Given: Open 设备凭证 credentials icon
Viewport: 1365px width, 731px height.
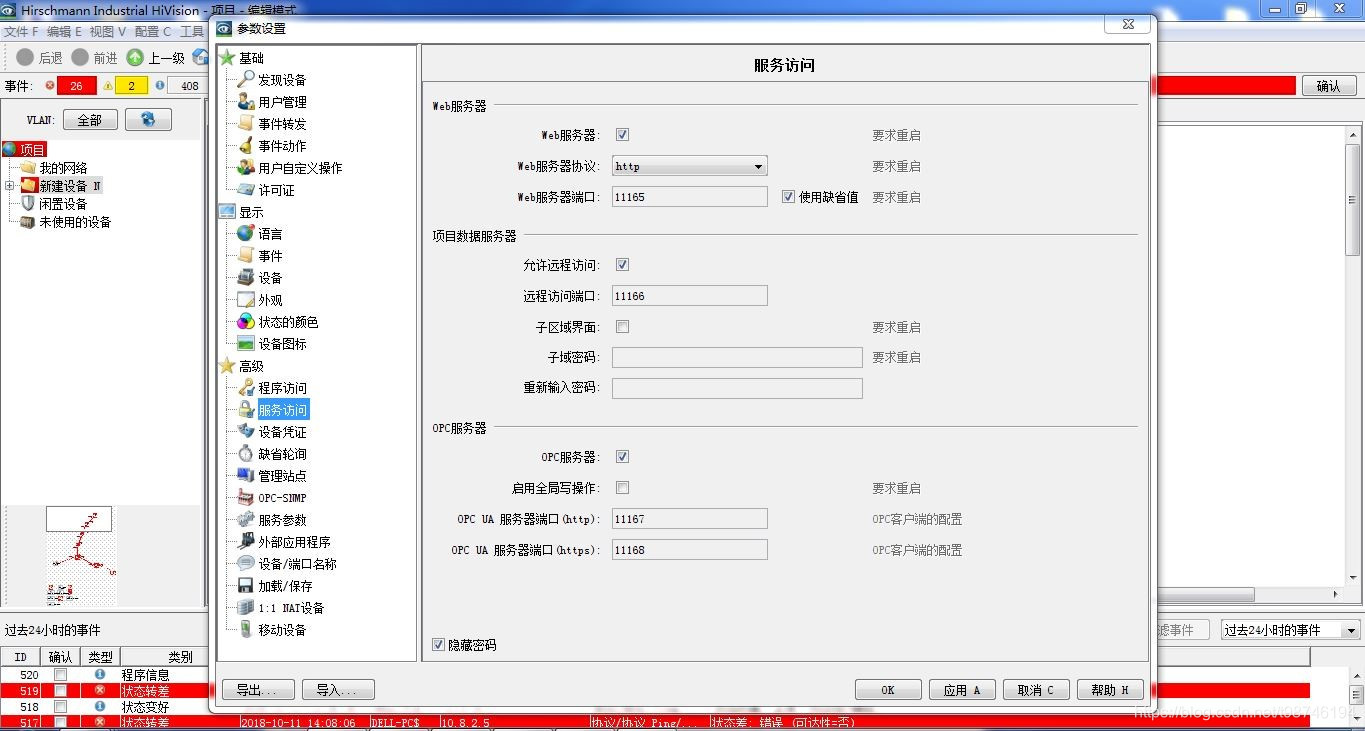Looking at the screenshot, I should tap(245, 432).
